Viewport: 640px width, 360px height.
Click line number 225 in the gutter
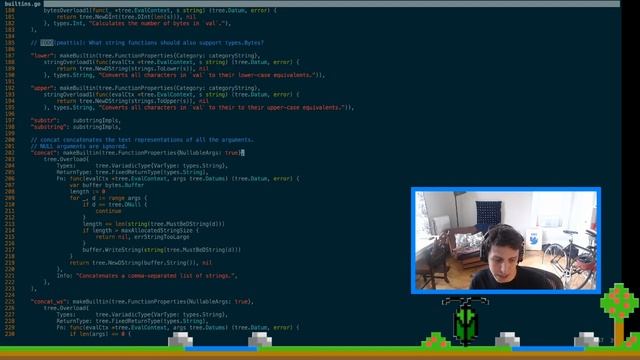[x=9, y=302]
